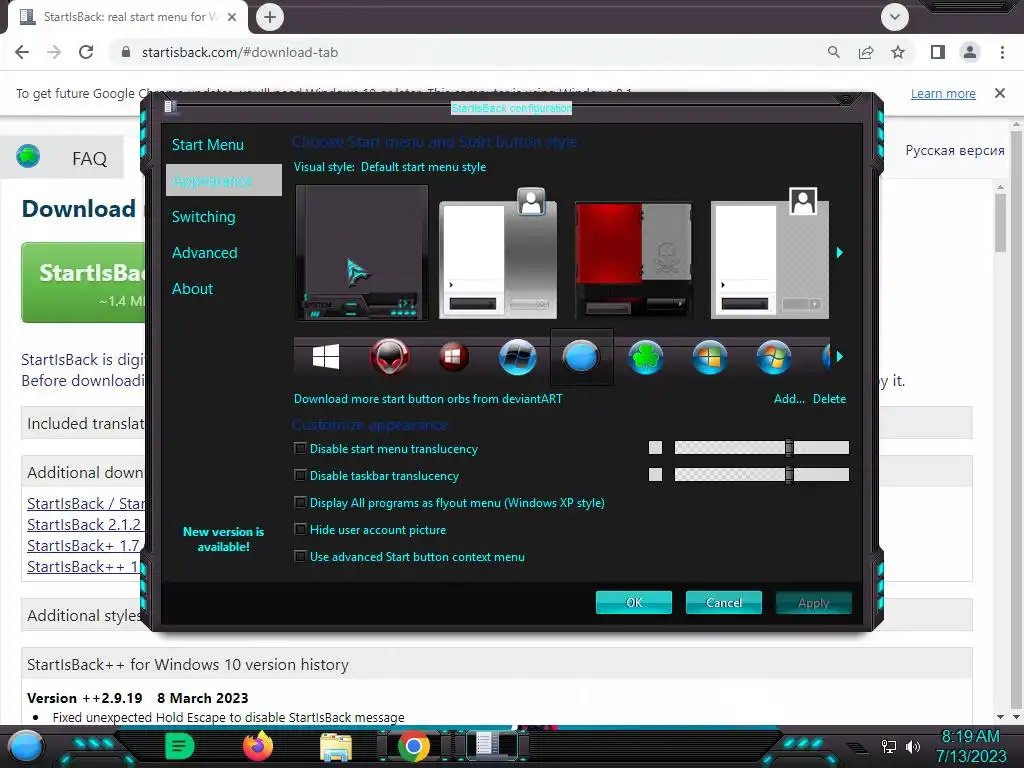Pick the small red Windows orb
The height and width of the screenshot is (768, 1024).
453,357
